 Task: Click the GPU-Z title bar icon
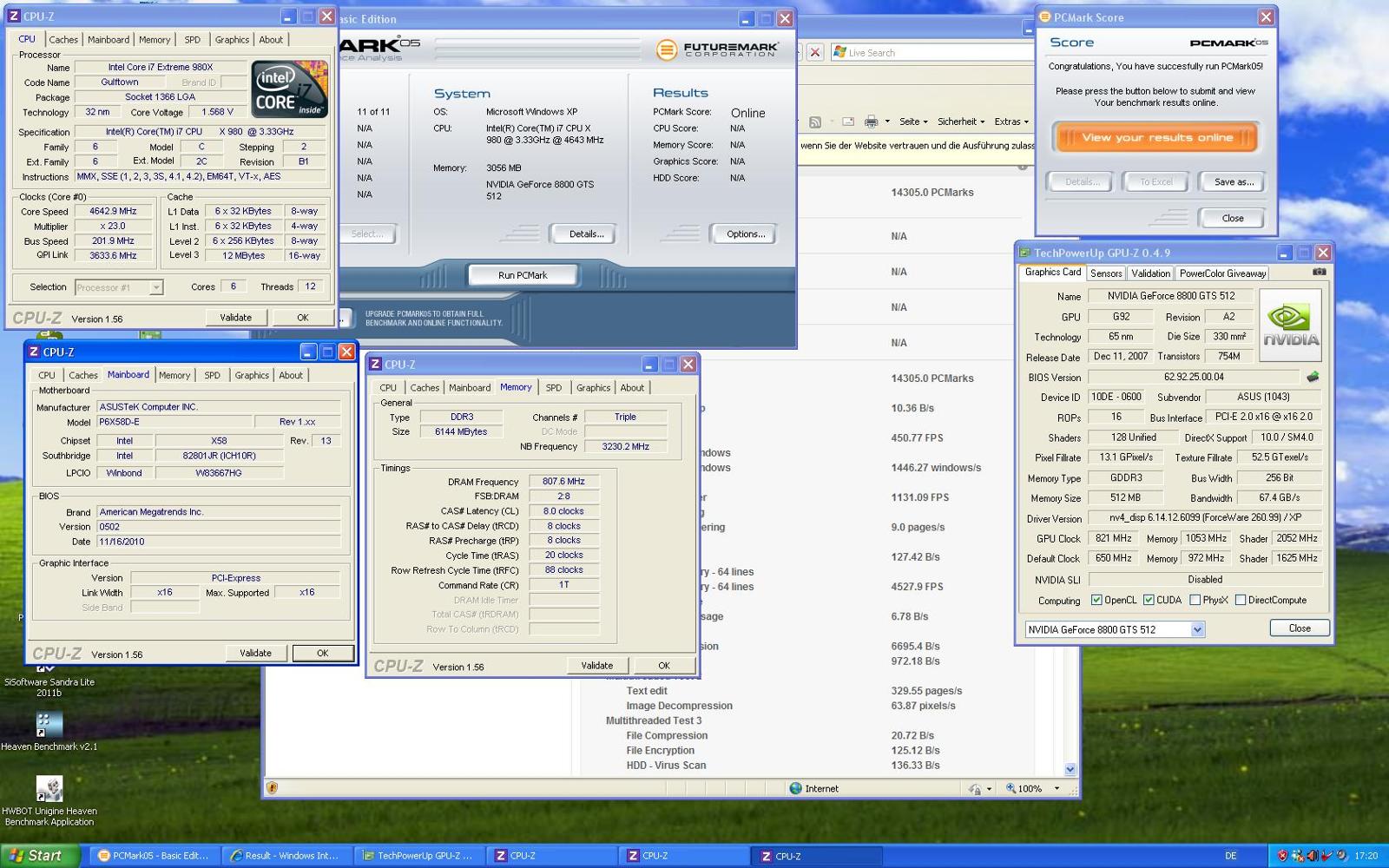point(1024,253)
